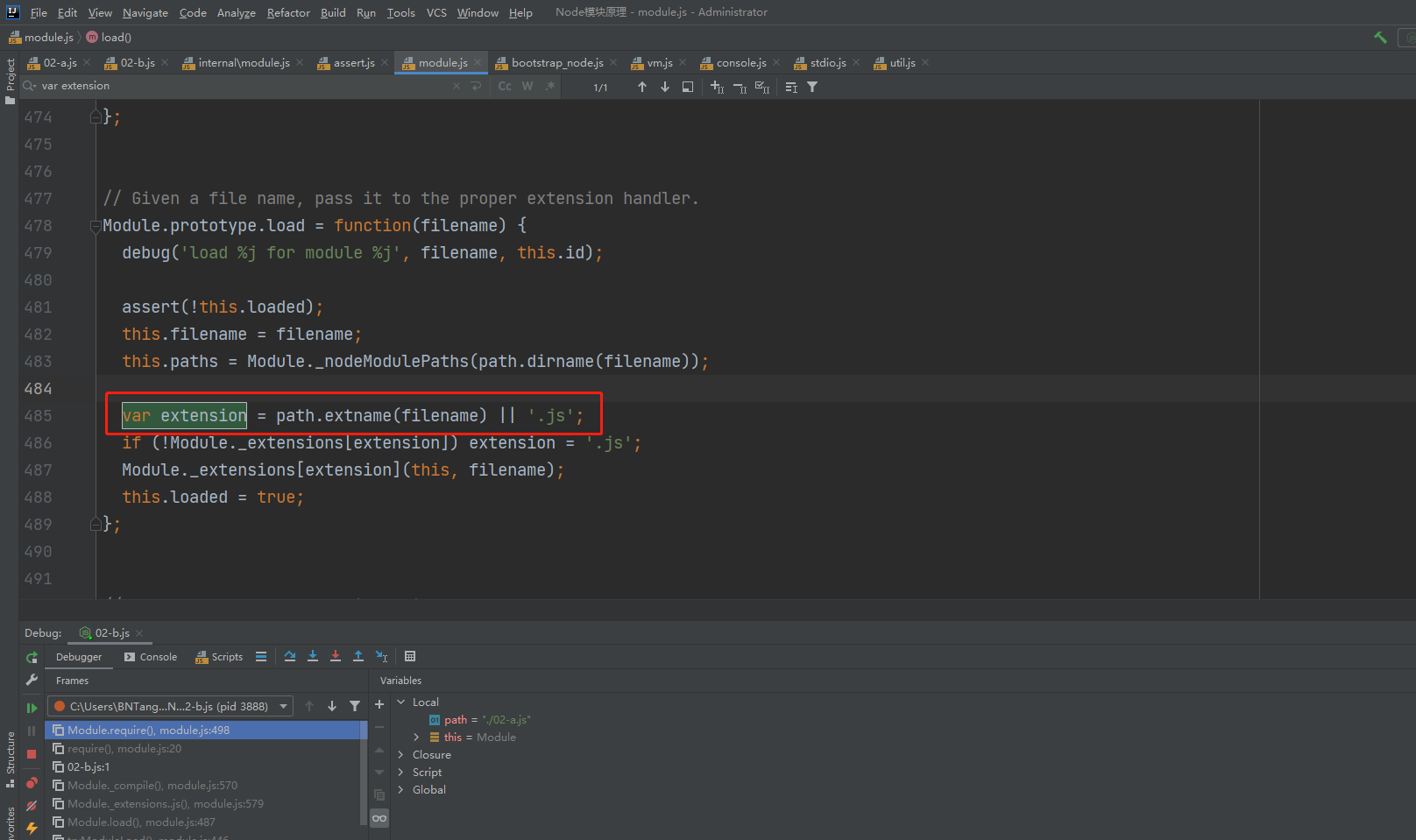Open evaluate expression calculator
1416x840 pixels.
[x=410, y=656]
